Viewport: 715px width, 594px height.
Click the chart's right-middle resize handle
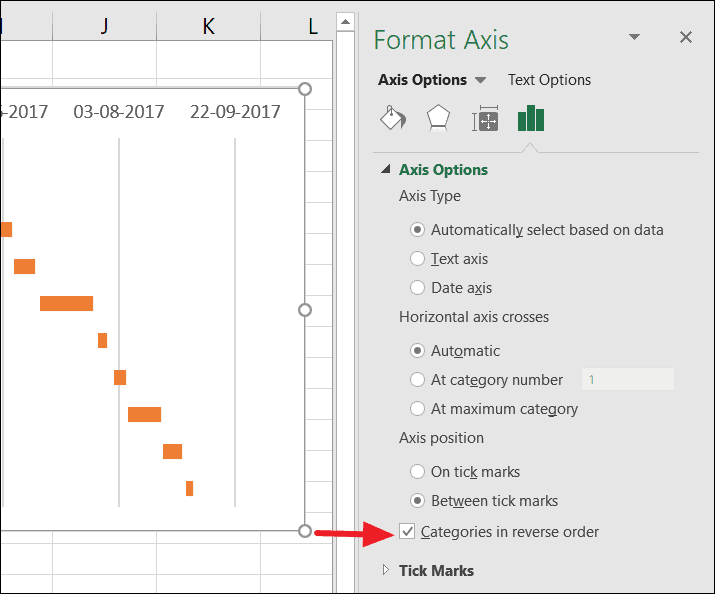305,310
